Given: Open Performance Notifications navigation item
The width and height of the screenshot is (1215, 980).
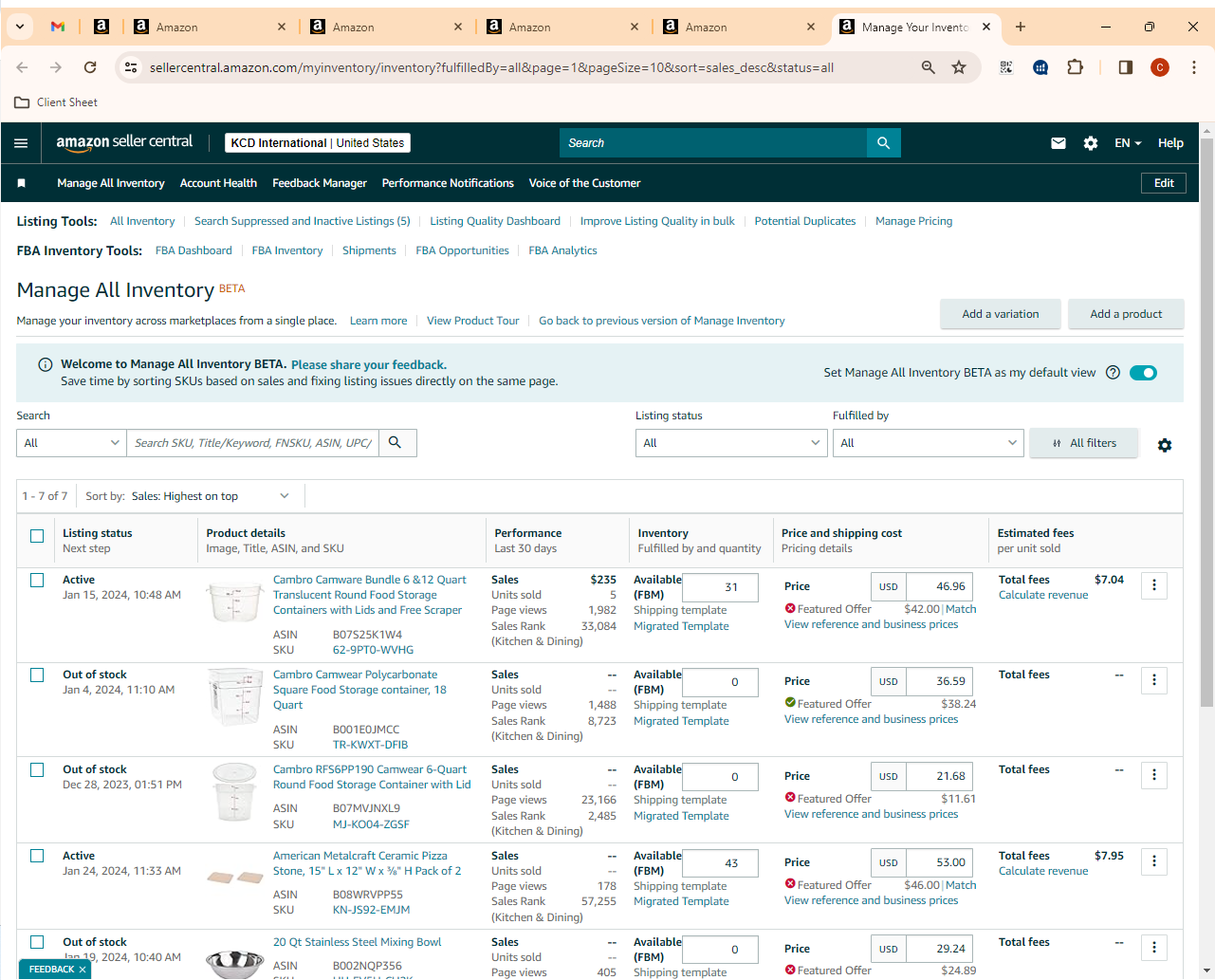Looking at the screenshot, I should (448, 183).
